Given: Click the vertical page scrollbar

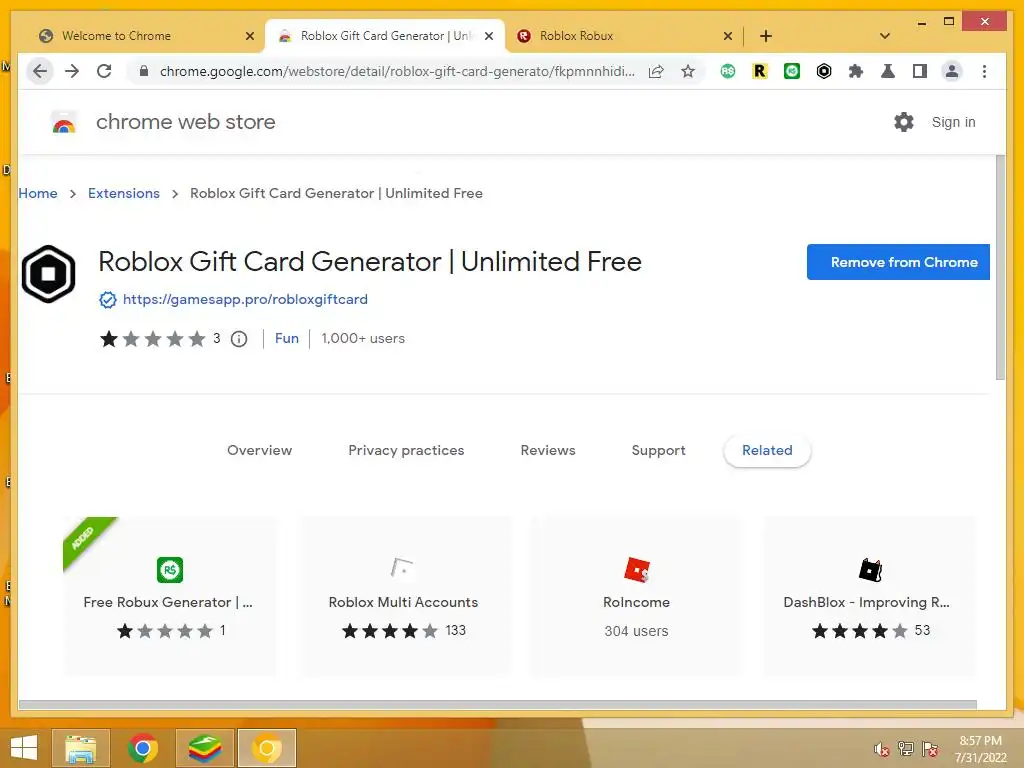Looking at the screenshot, I should 1000,268.
